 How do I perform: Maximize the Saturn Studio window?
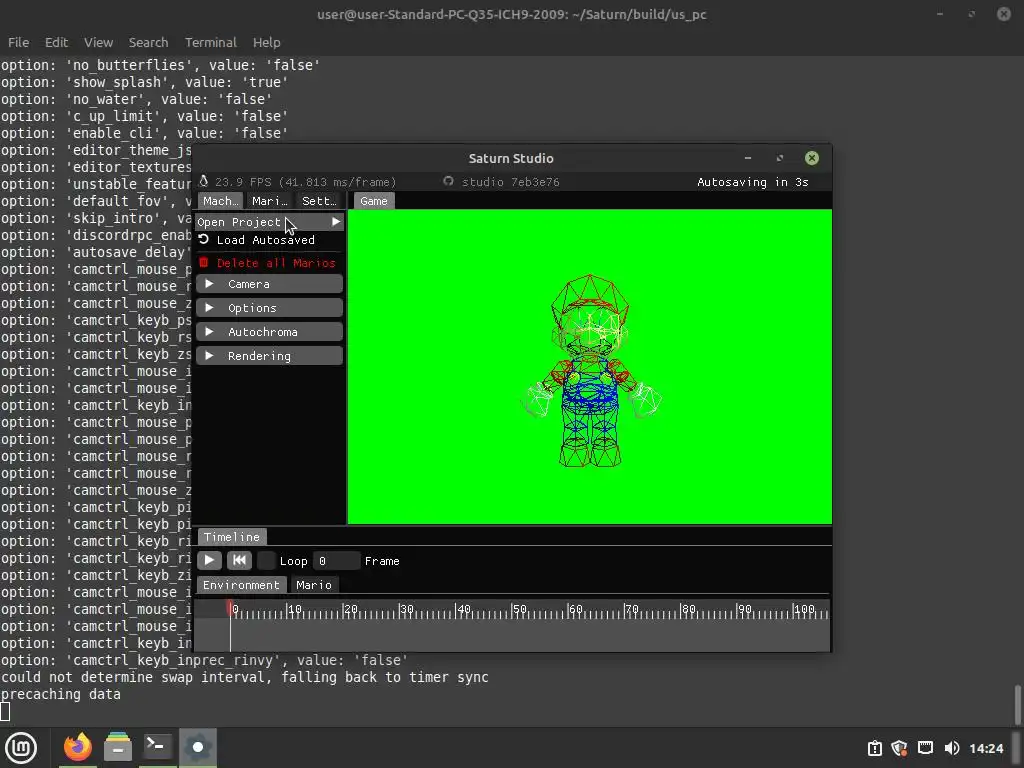(780, 158)
